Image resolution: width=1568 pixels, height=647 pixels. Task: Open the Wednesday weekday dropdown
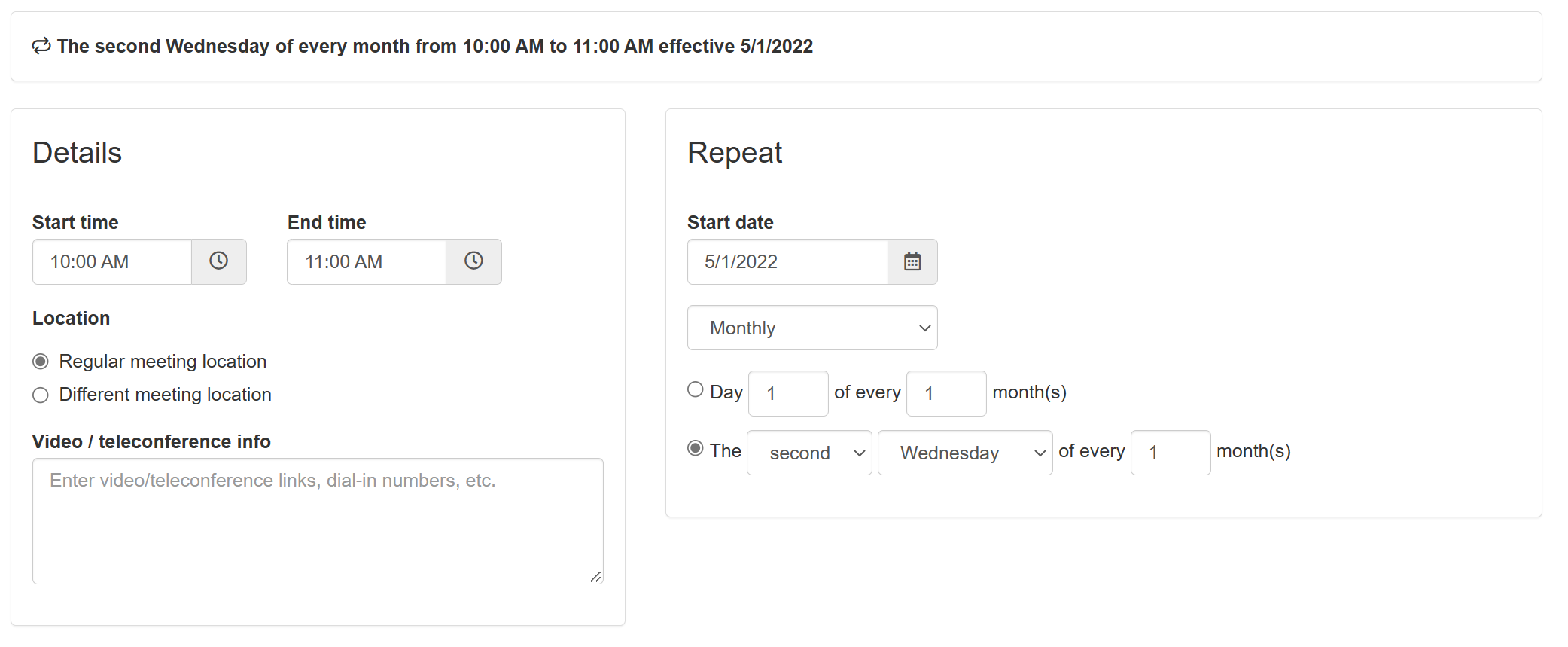[x=964, y=453]
